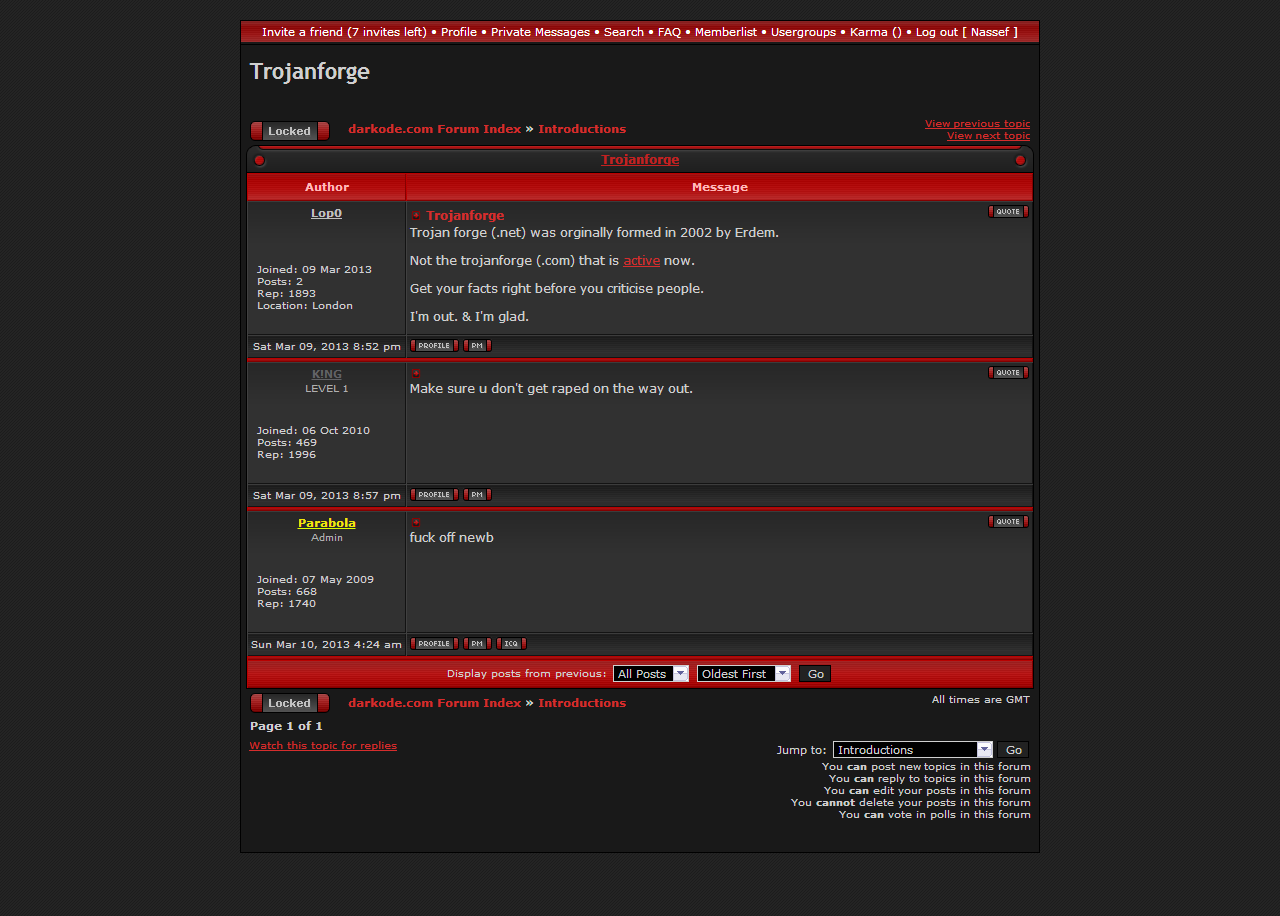This screenshot has height=916, width=1280.
Task: Open Lop0's Profile icon button
Action: click(434, 346)
